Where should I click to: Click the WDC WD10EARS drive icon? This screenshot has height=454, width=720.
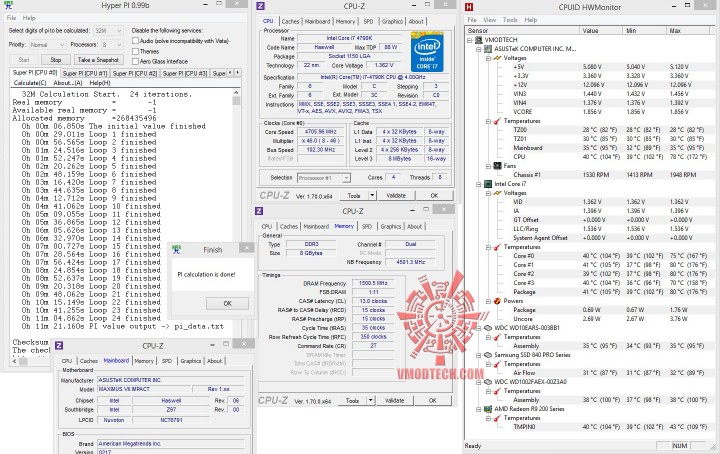(x=487, y=328)
